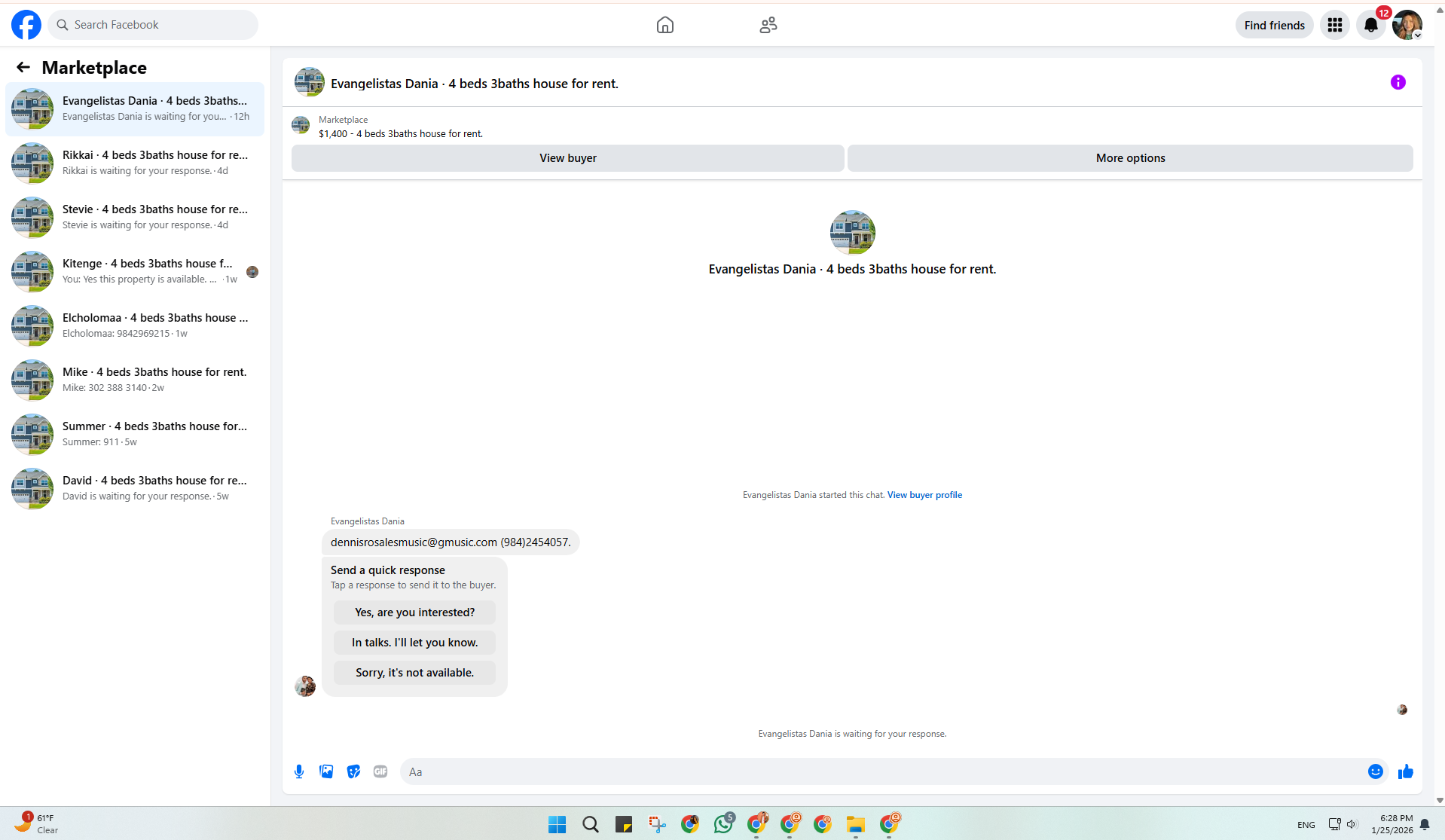The image size is (1445, 840).
Task: Open the GIF picker
Action: pos(380,771)
